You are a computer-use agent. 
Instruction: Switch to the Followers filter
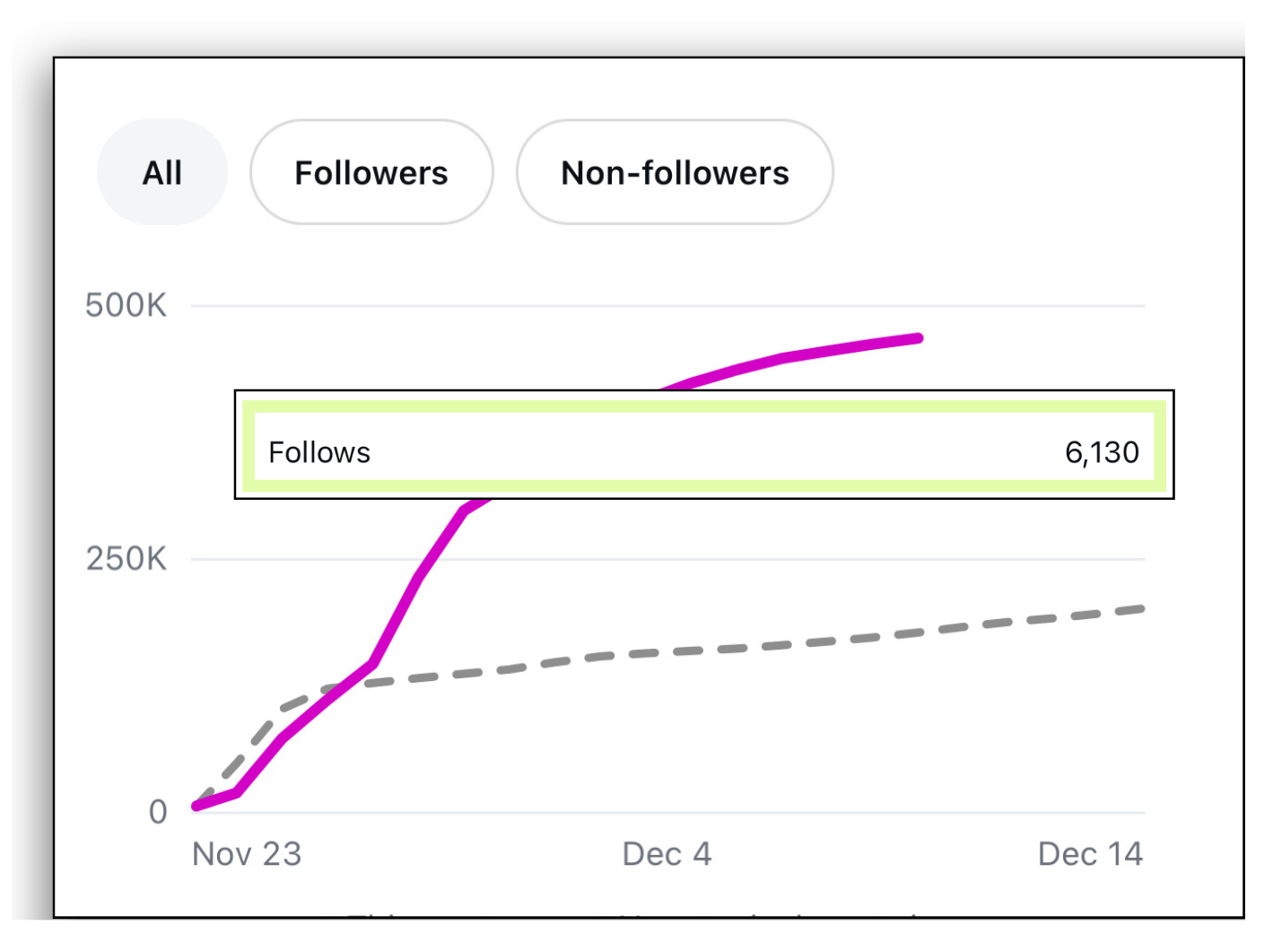pos(371,172)
